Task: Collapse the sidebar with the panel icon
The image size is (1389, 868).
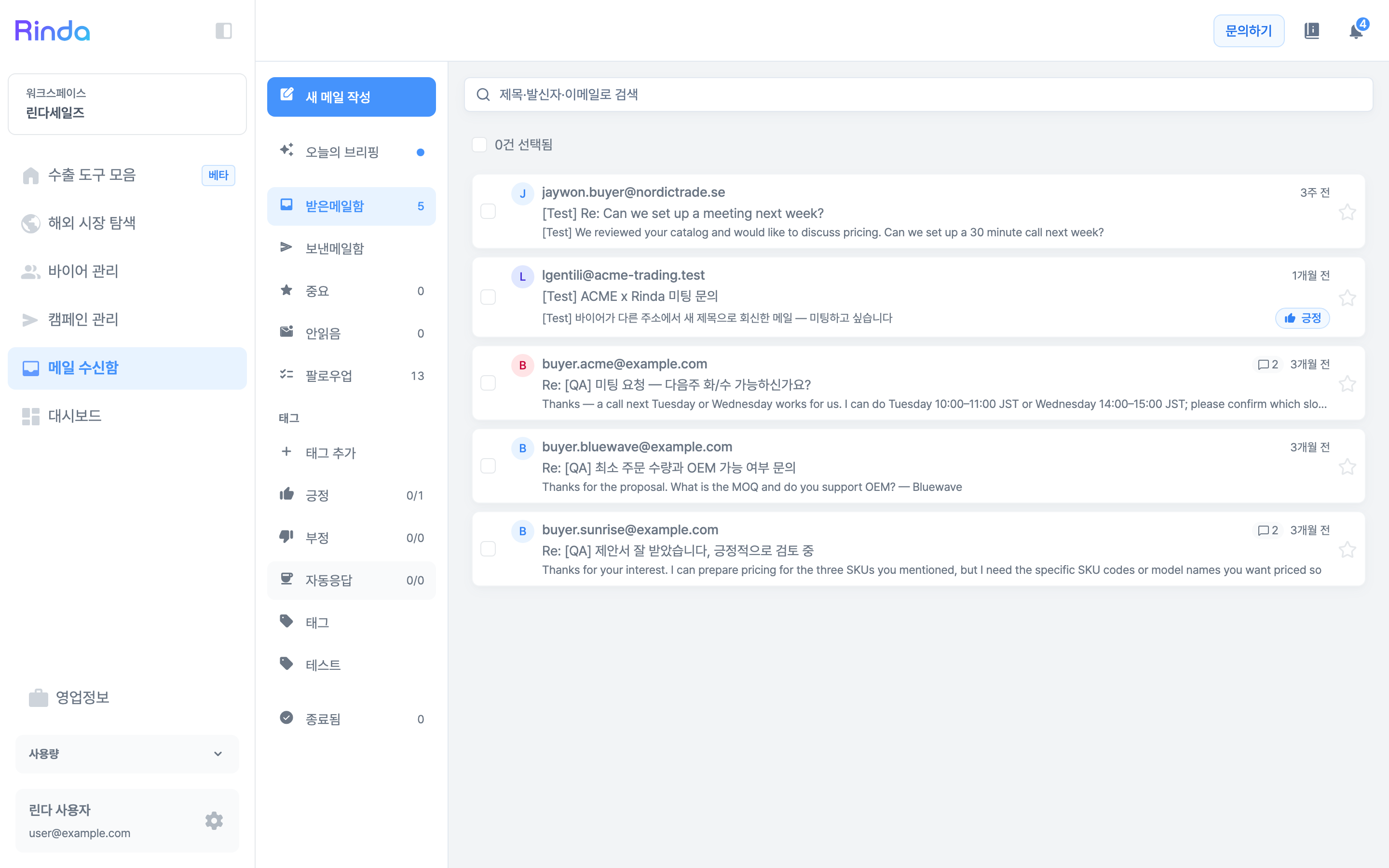Action: coord(223,30)
